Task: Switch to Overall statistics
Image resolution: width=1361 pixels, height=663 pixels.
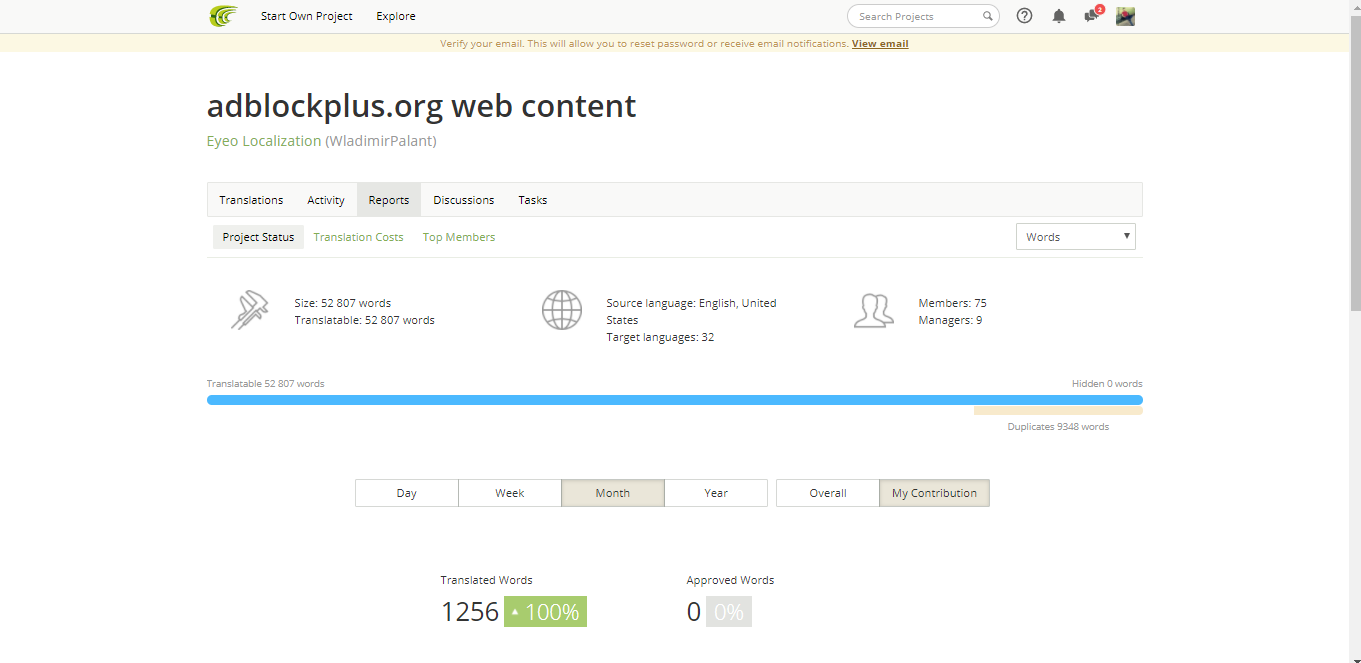Action: [828, 493]
